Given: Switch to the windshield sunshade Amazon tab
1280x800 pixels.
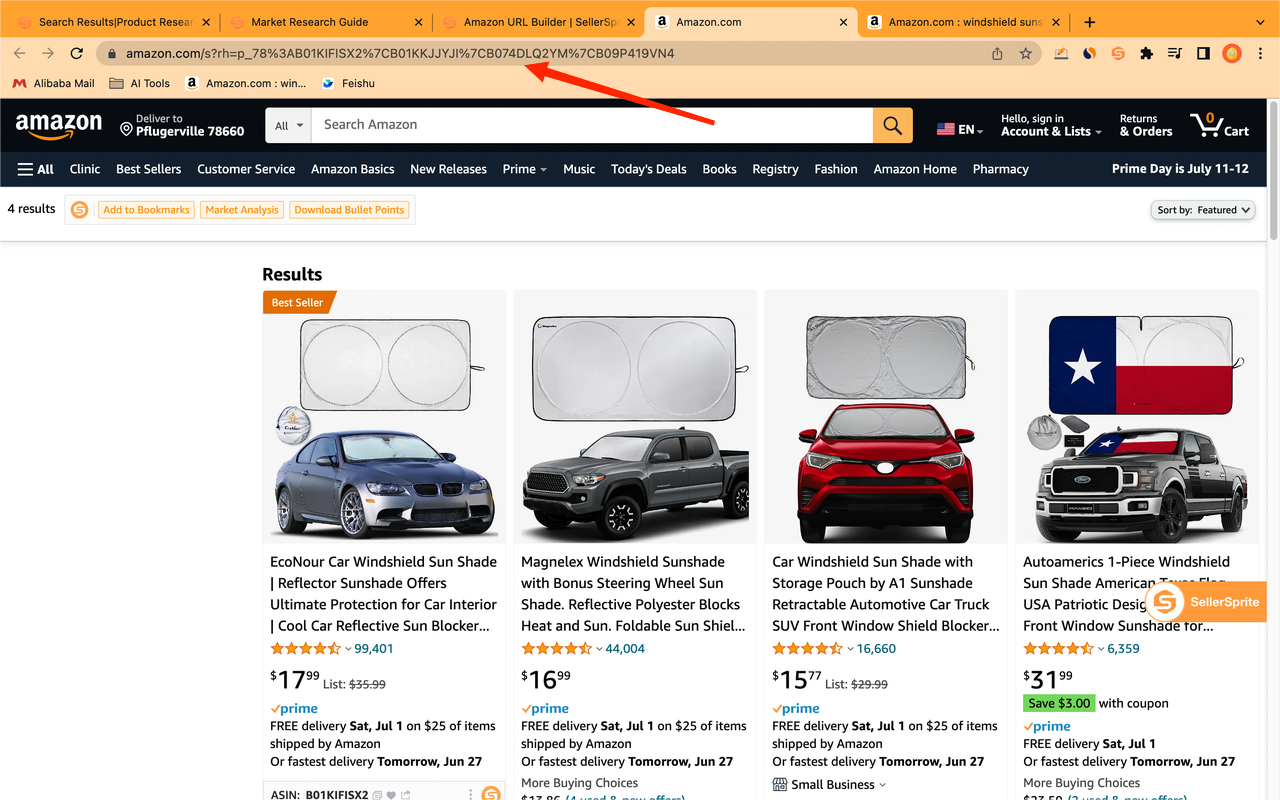Looking at the screenshot, I should point(964,22).
